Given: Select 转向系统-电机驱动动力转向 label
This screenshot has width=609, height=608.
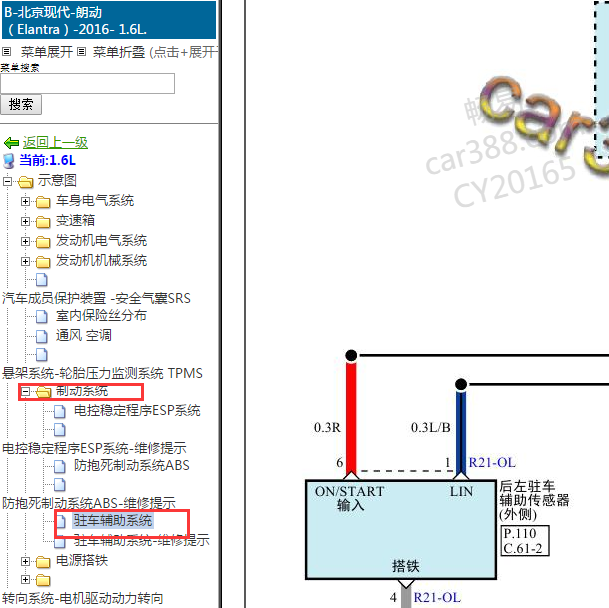Looking at the screenshot, I should (x=83, y=598).
